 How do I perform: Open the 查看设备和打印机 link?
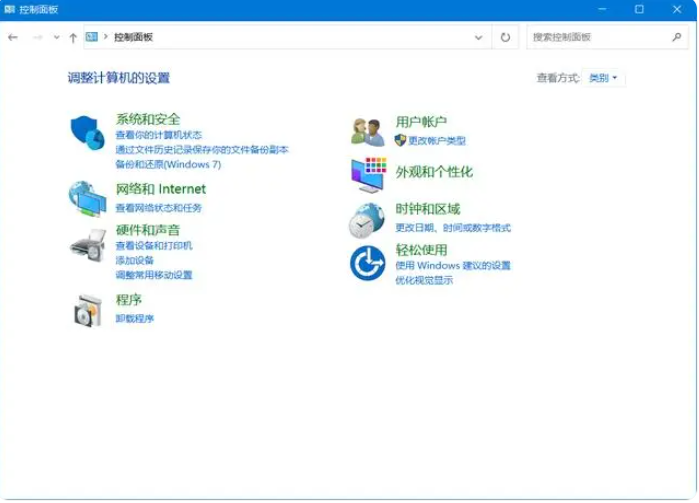click(153, 245)
